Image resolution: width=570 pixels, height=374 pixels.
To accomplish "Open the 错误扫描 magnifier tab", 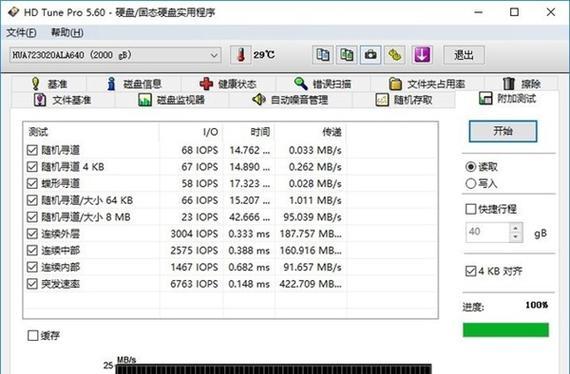I will (322, 84).
